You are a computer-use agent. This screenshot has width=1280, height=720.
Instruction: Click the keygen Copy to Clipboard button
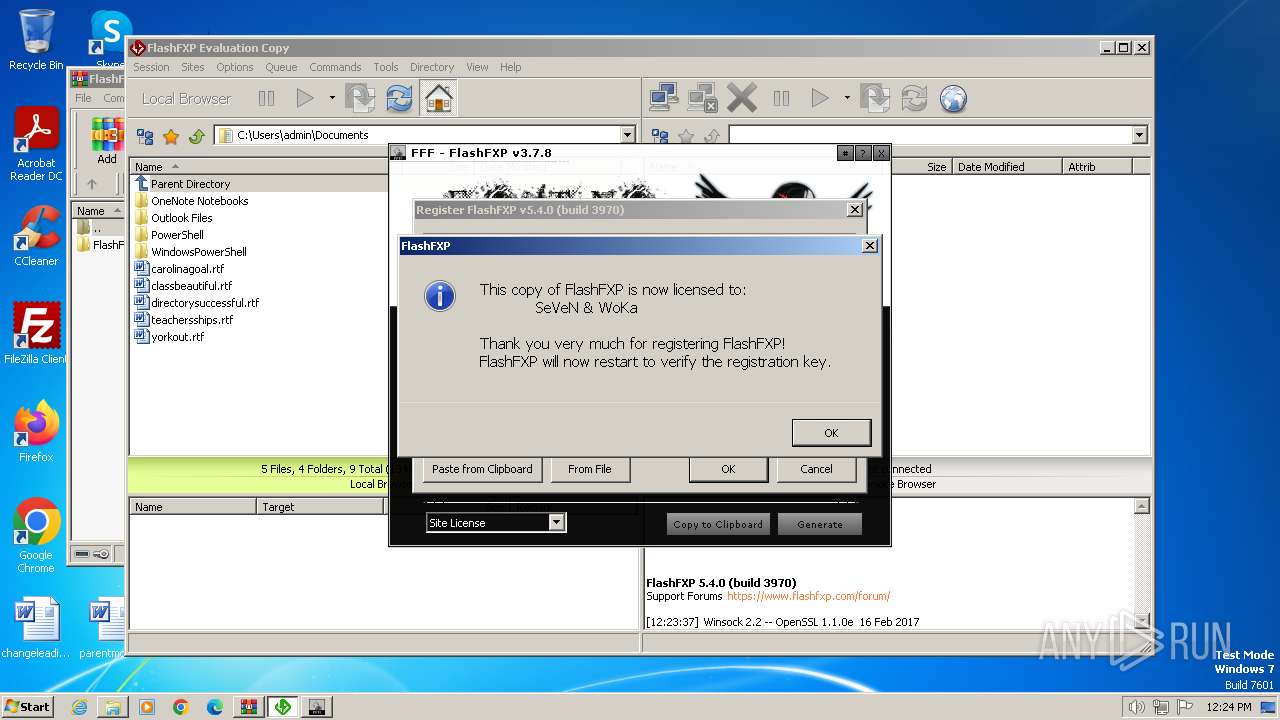(718, 524)
